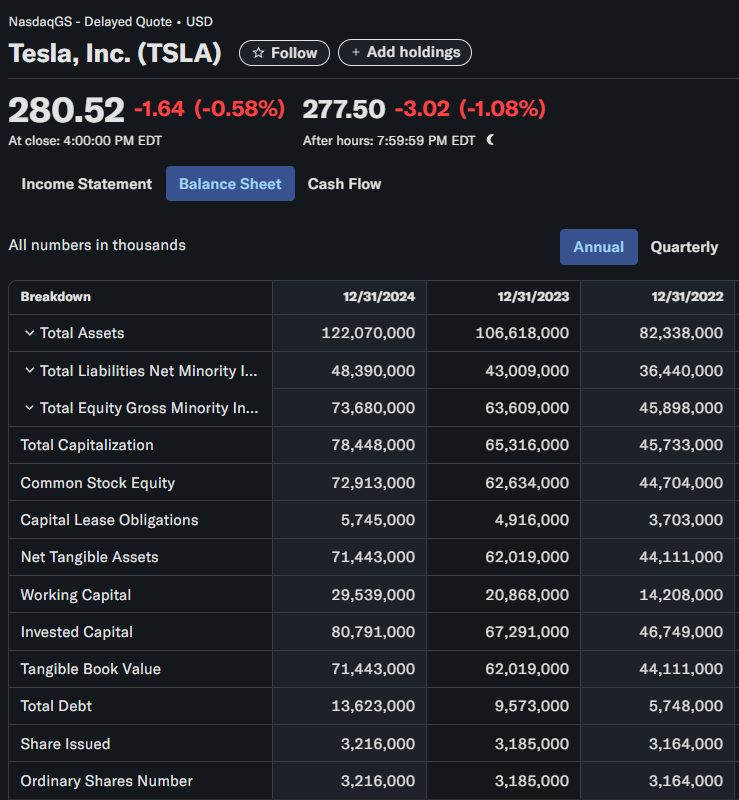The image size is (739, 800).
Task: Click Total Capitalization row label
Action: pos(87,445)
